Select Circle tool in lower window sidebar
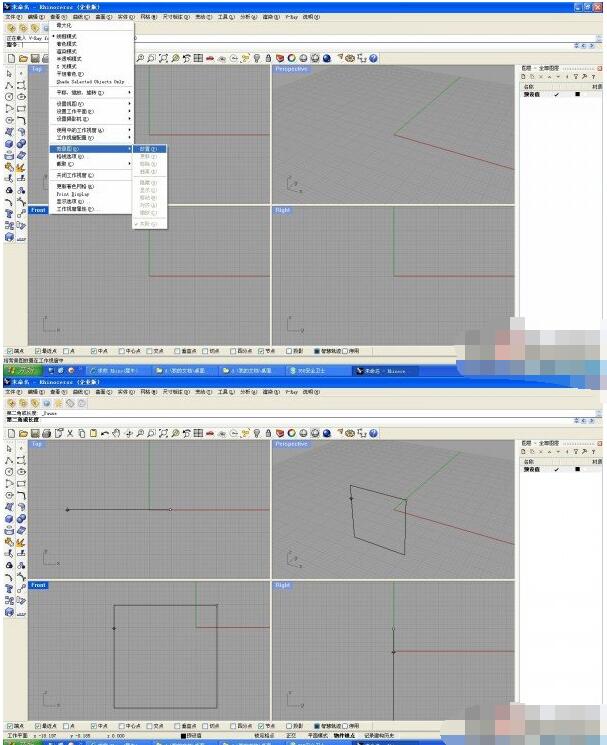This screenshot has width=607, height=745. coord(9,472)
